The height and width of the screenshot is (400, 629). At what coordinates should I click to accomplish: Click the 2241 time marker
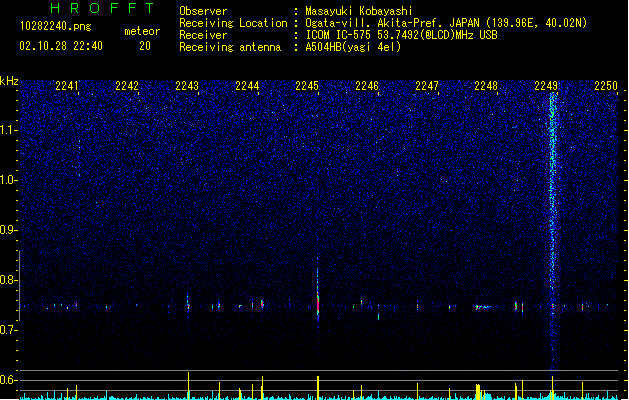coord(67,86)
